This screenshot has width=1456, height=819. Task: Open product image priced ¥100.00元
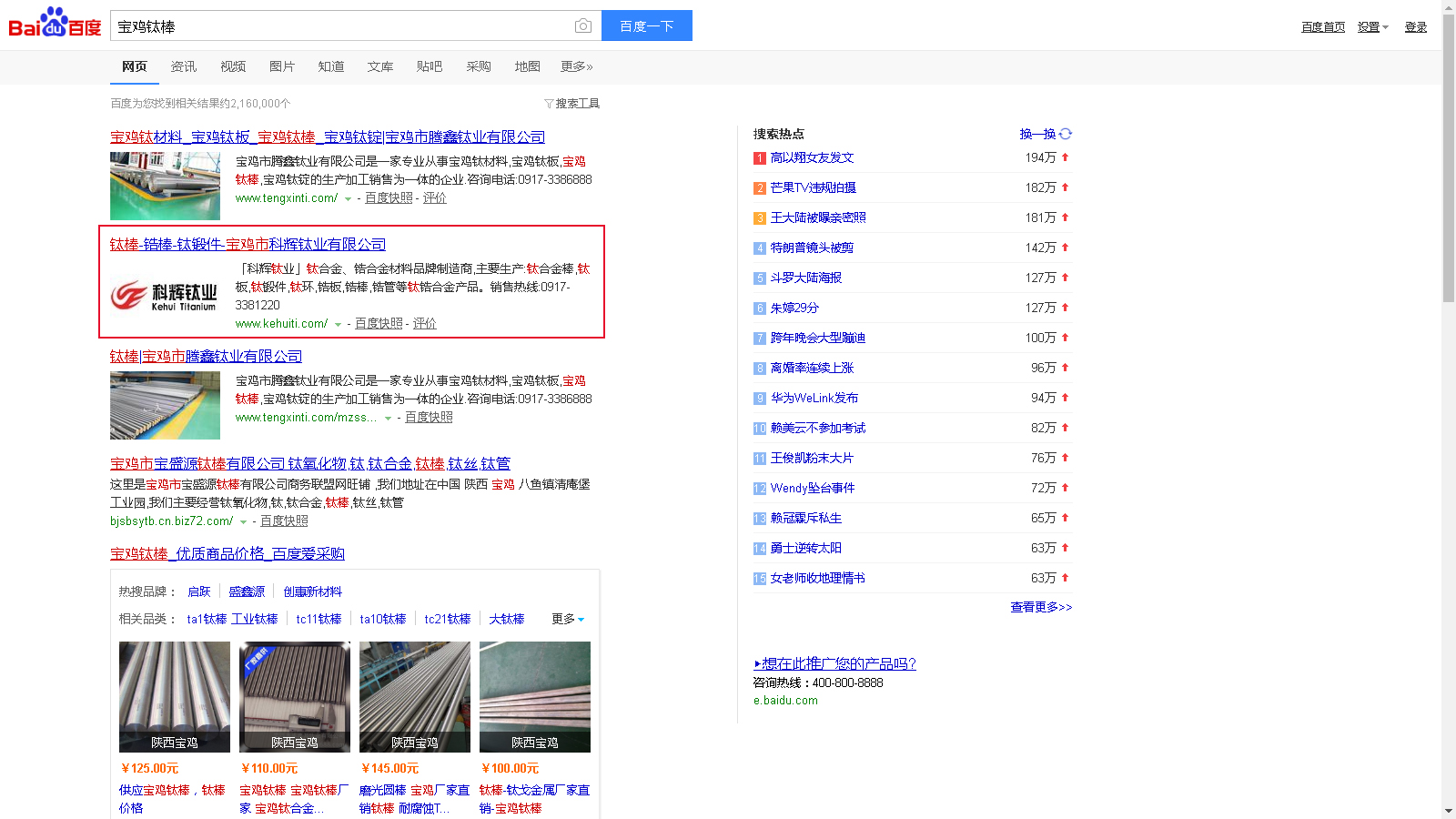point(535,697)
